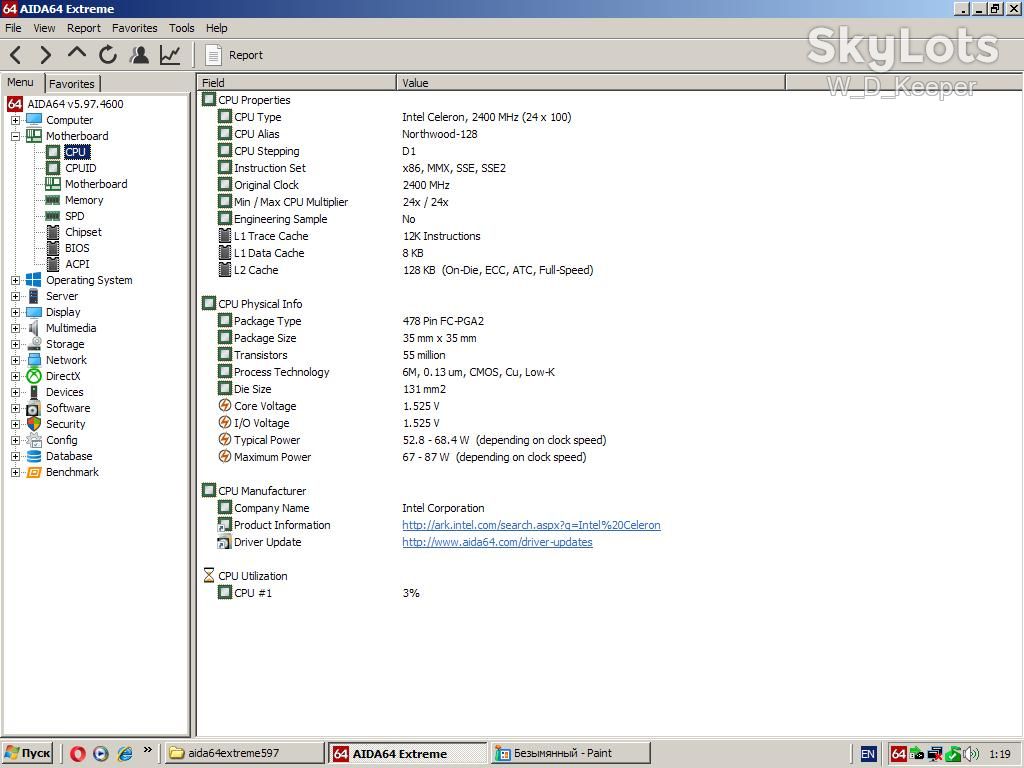The height and width of the screenshot is (768, 1024).
Task: Click the AIDA64 tray icon
Action: pos(899,754)
